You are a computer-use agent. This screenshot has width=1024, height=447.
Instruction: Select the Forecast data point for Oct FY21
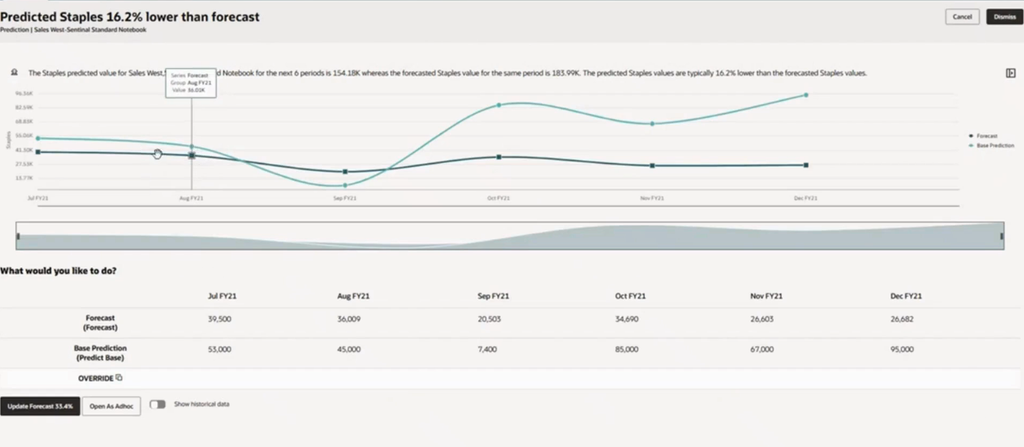(499, 157)
